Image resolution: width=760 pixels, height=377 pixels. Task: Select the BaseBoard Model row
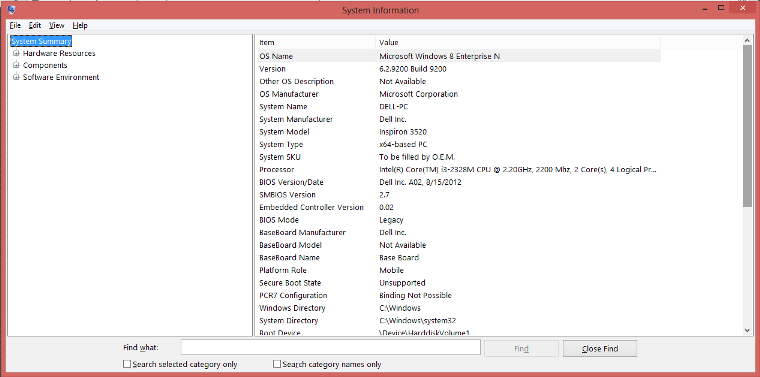point(458,245)
